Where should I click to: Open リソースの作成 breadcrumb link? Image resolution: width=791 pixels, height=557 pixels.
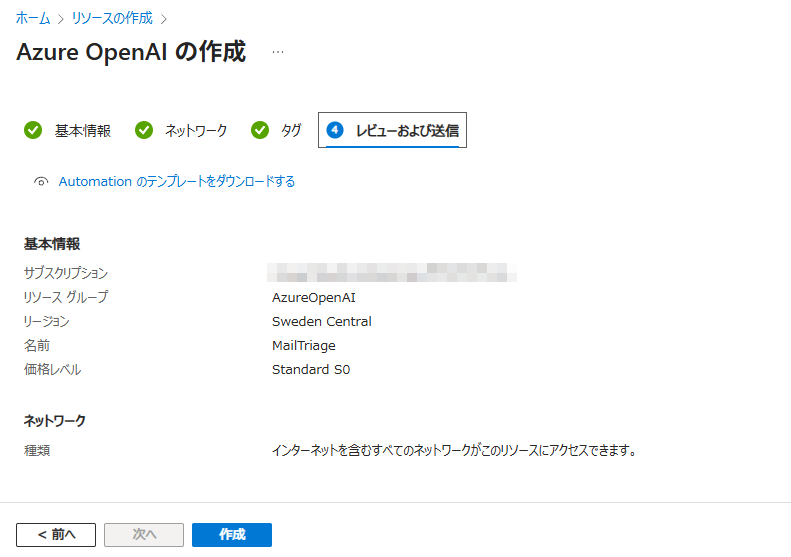pyautogui.click(x=111, y=18)
